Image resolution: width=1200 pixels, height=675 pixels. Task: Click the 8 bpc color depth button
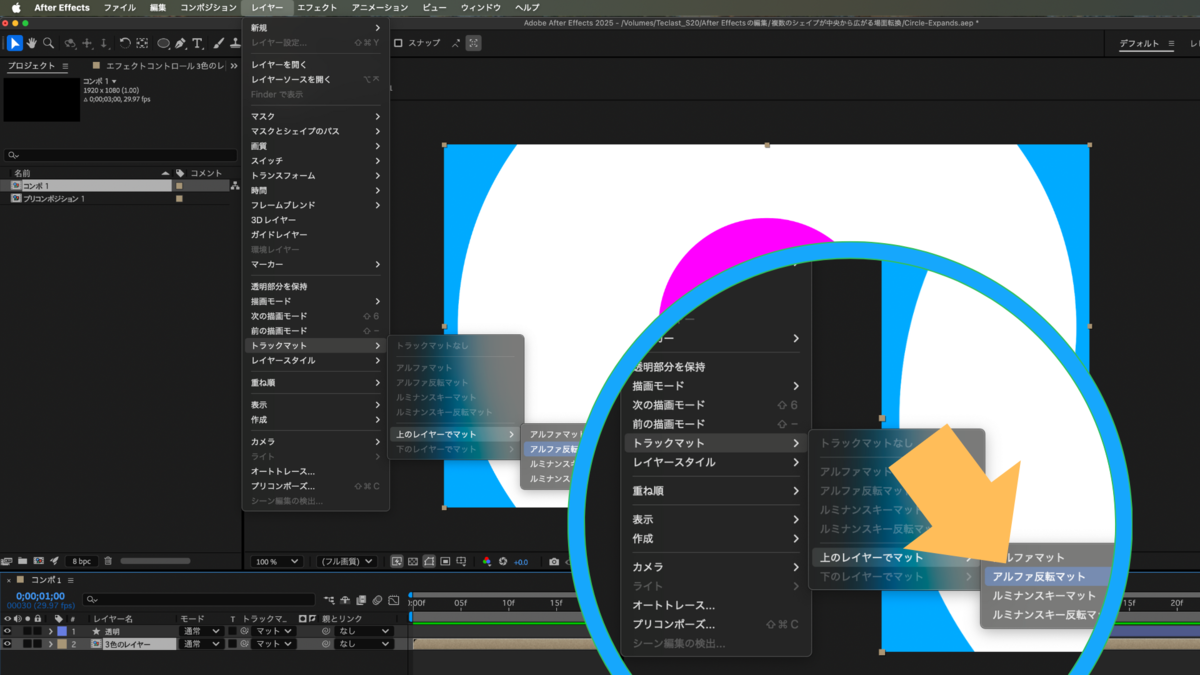point(81,561)
